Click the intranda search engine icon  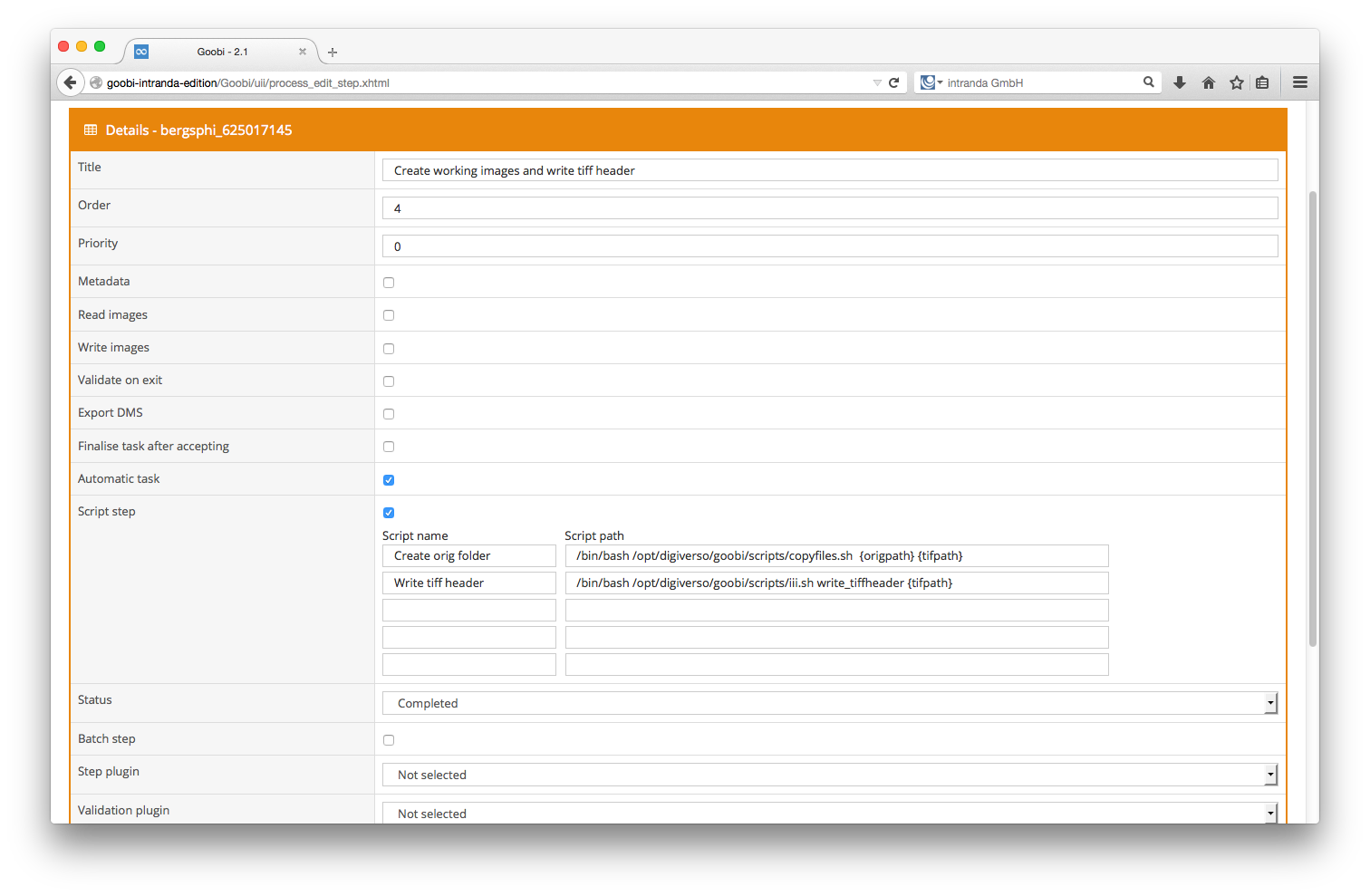click(x=927, y=82)
